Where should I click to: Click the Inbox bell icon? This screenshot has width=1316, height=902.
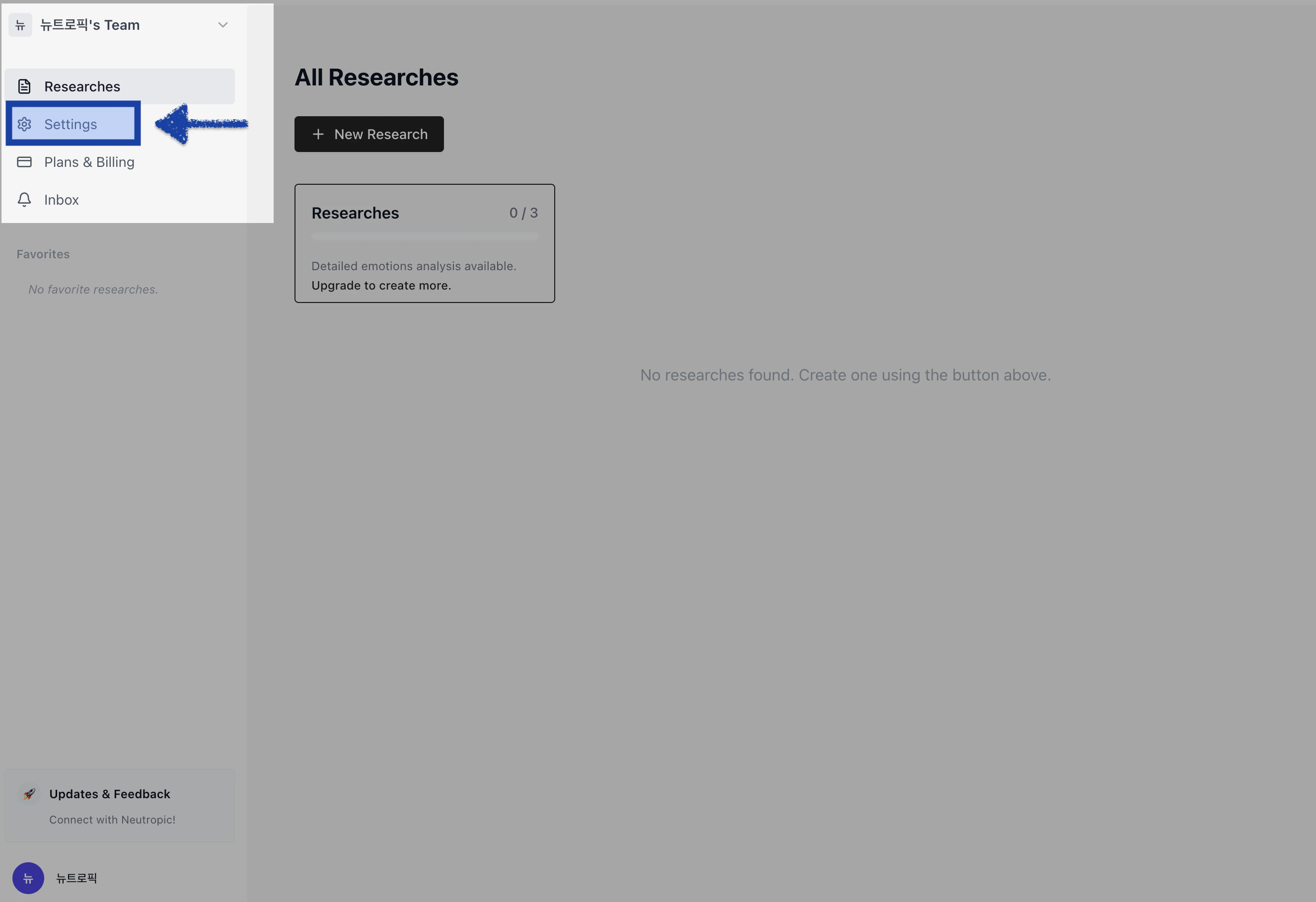[x=24, y=200]
